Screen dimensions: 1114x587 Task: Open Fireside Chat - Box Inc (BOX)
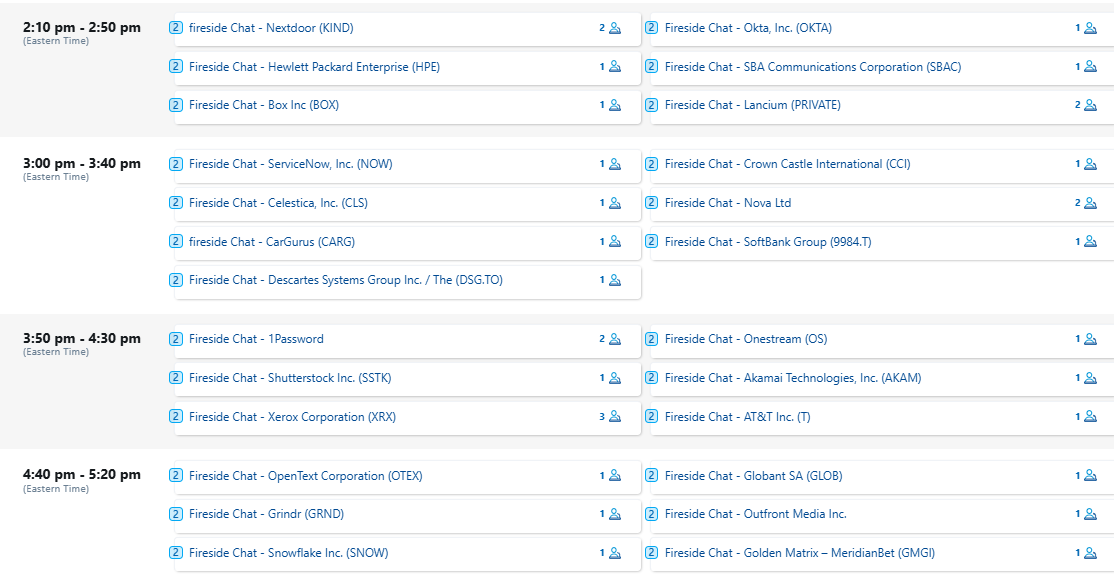click(x=264, y=105)
